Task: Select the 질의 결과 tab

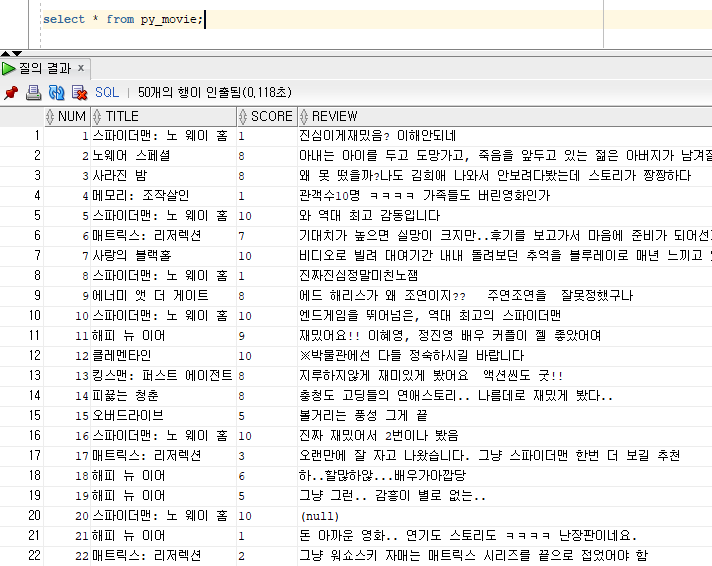Action: coord(45,69)
